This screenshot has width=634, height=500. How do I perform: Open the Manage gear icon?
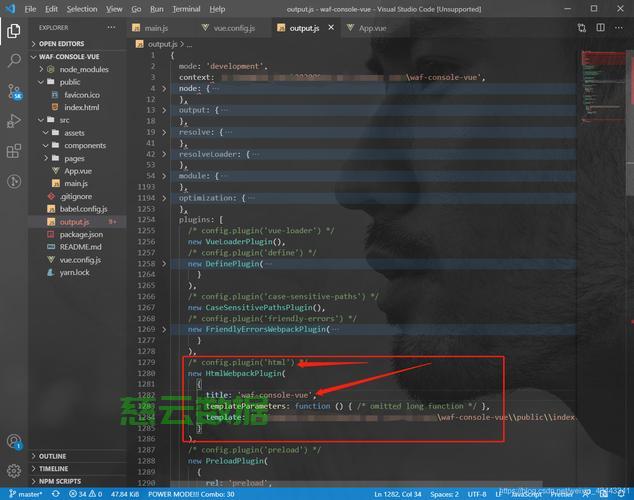pos(14,470)
